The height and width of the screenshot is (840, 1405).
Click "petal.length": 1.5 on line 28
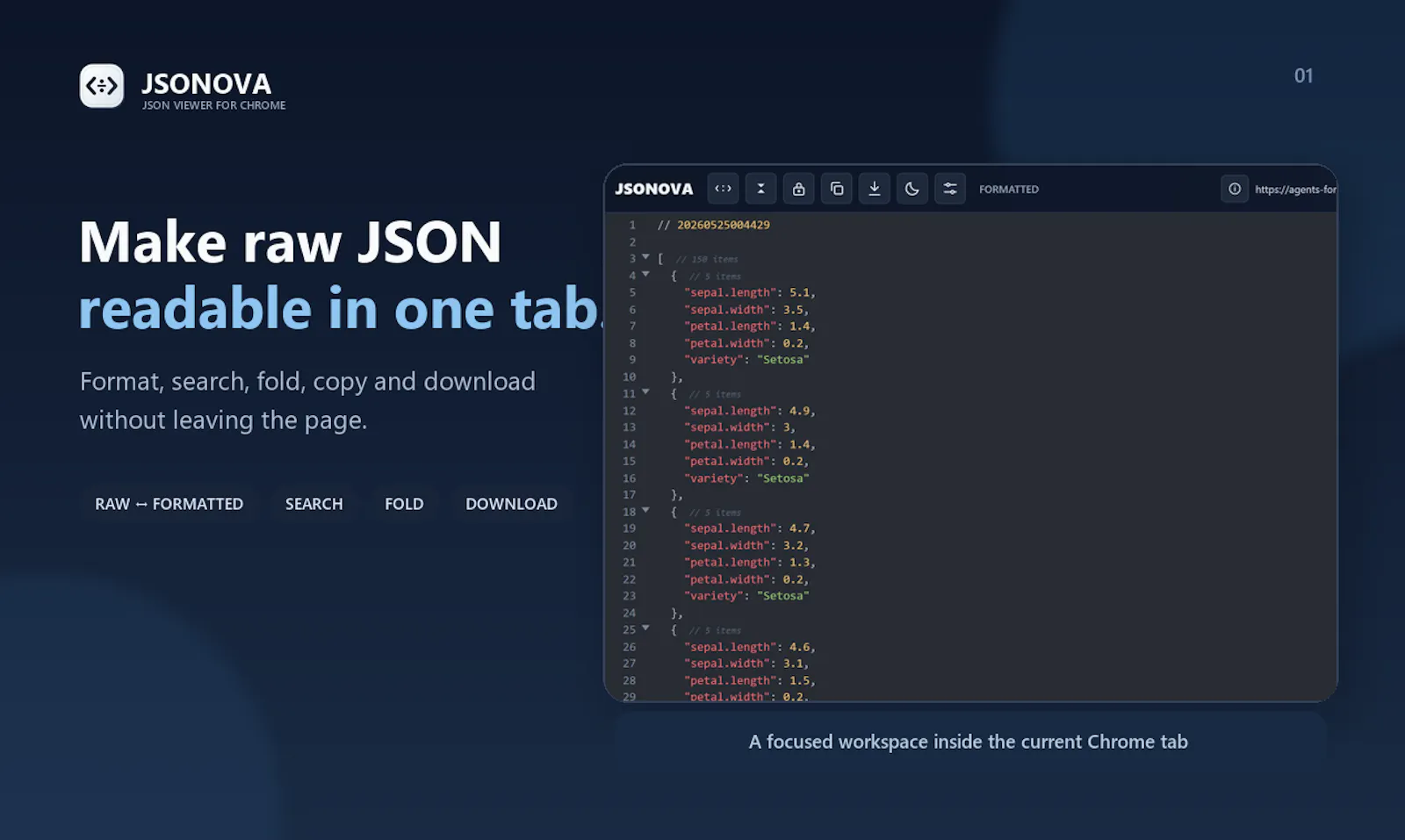[750, 680]
